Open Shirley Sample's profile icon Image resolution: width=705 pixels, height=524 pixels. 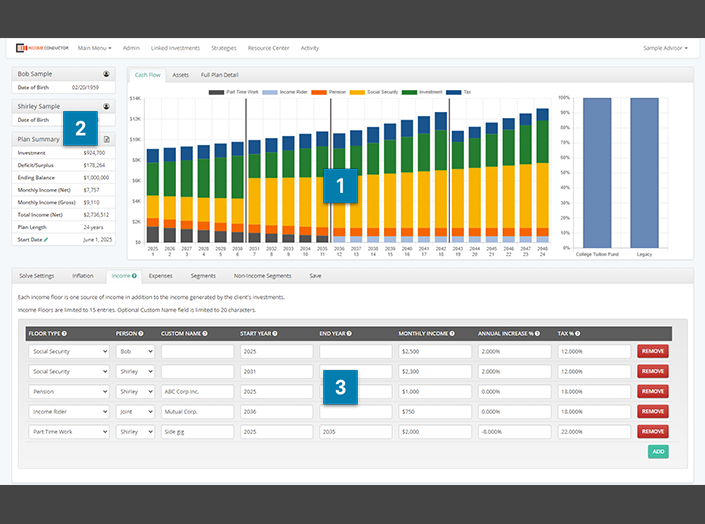coord(106,106)
